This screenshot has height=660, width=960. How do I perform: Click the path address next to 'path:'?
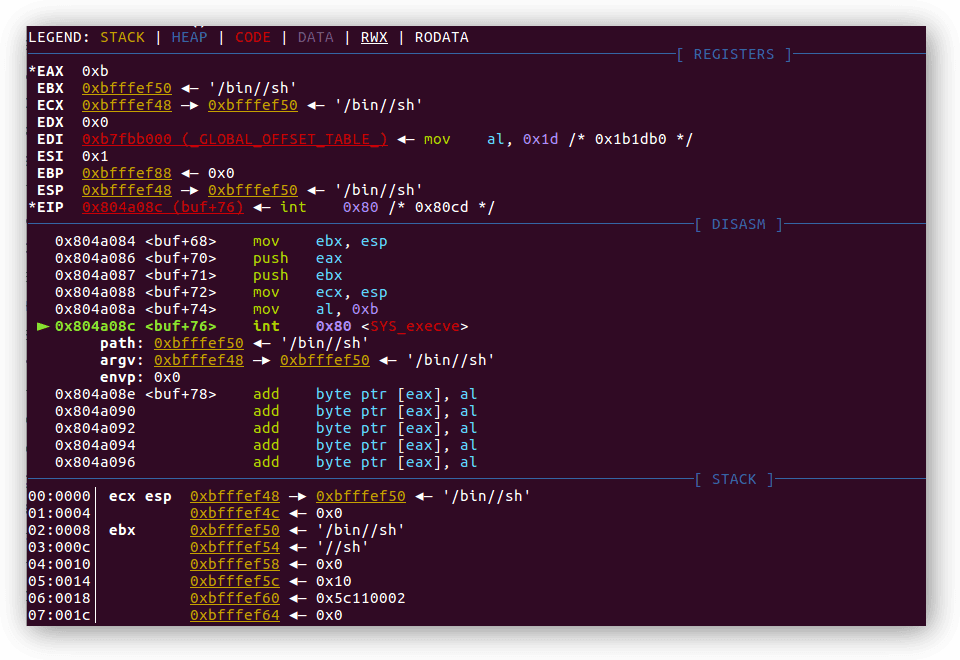[198, 344]
